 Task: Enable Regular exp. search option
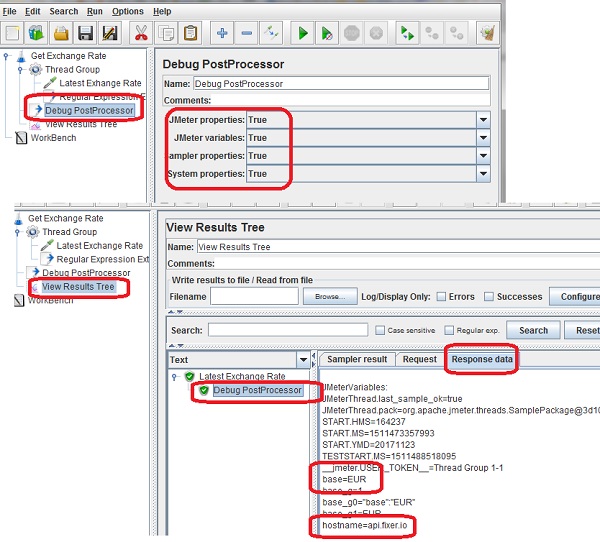(x=449, y=330)
